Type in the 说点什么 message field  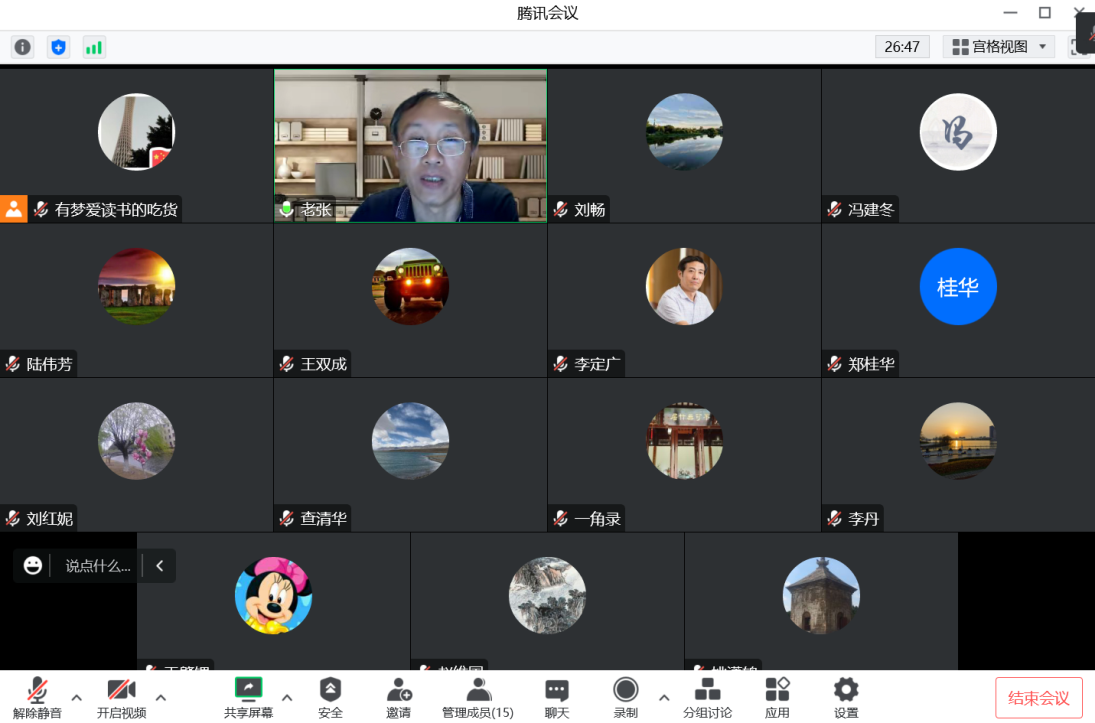point(97,566)
